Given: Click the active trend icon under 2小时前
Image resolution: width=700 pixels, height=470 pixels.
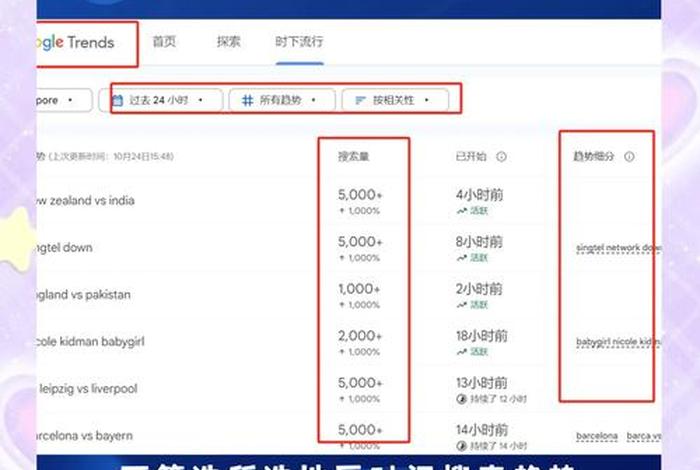Looking at the screenshot, I should pos(462,305).
